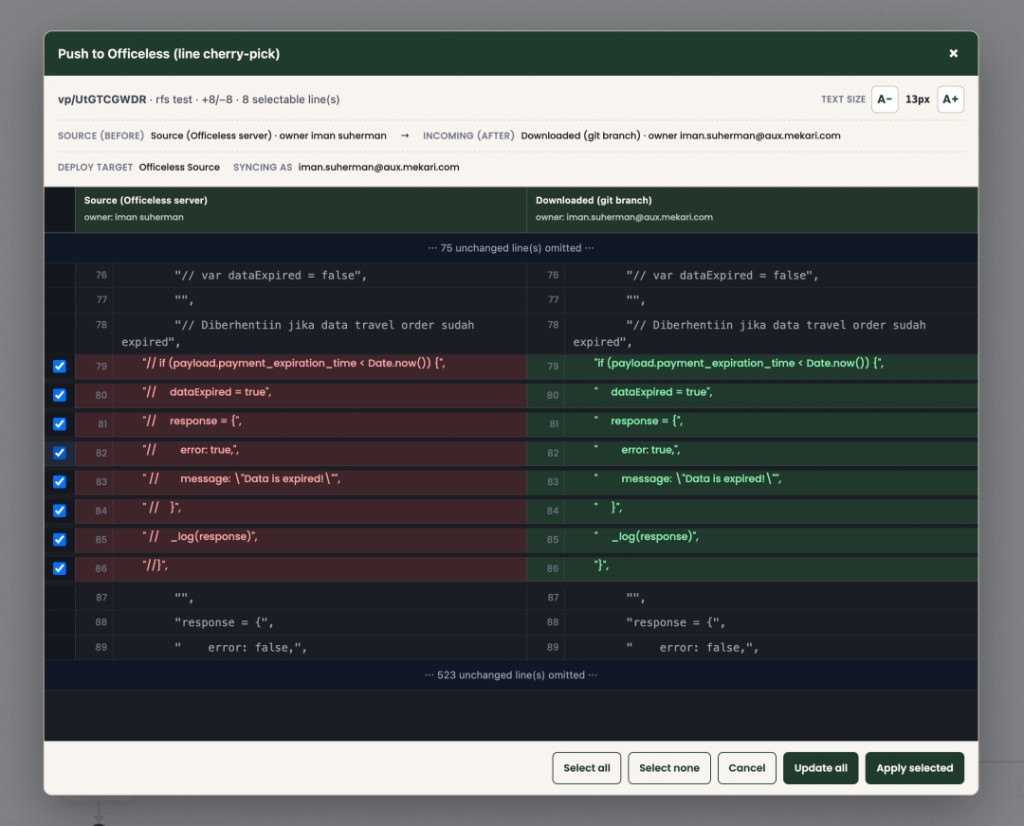Toggle checkbox for line 82 error: true
The height and width of the screenshot is (826, 1024).
pyautogui.click(x=59, y=453)
